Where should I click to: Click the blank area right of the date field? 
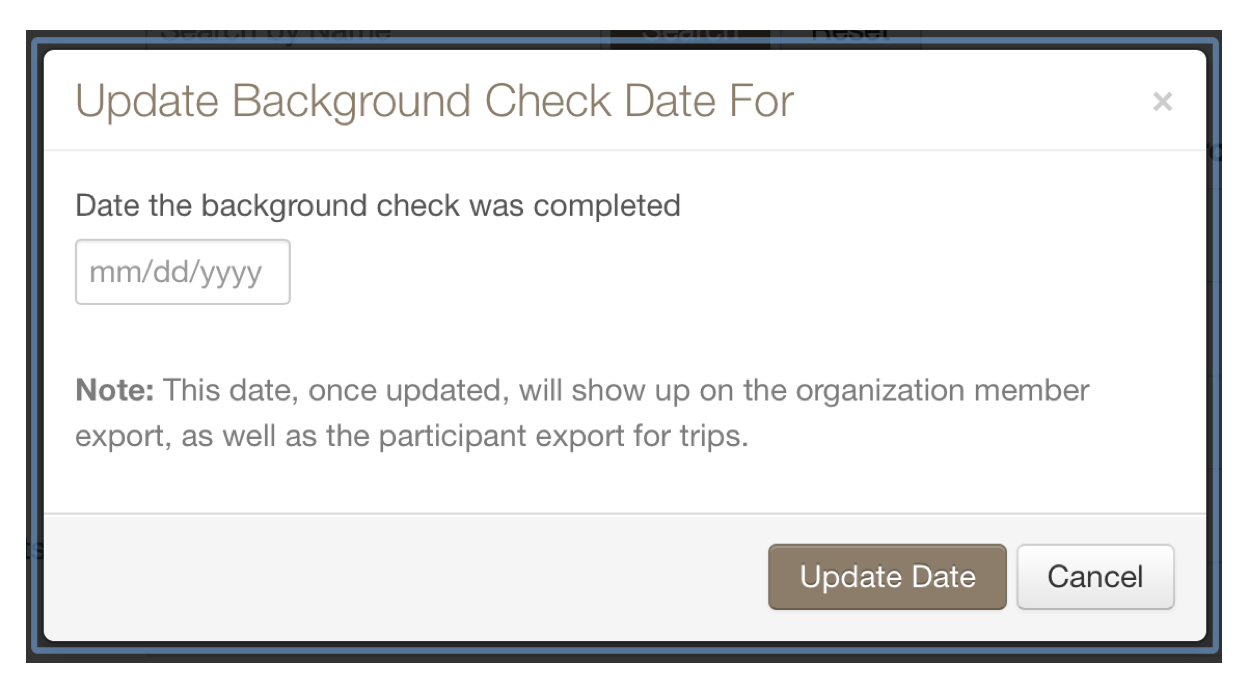click(700, 272)
